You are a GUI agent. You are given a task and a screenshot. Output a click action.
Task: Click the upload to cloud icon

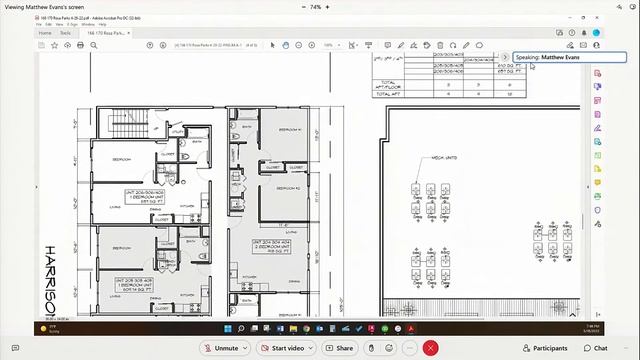tap(67, 45)
